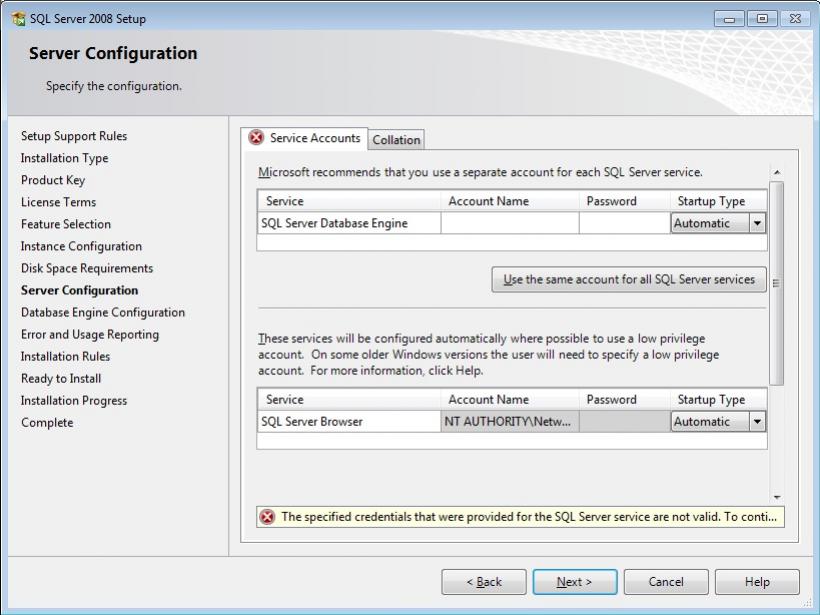This screenshot has height=615, width=820.
Task: Select License Terms step in sidebar
Action: 59,202
